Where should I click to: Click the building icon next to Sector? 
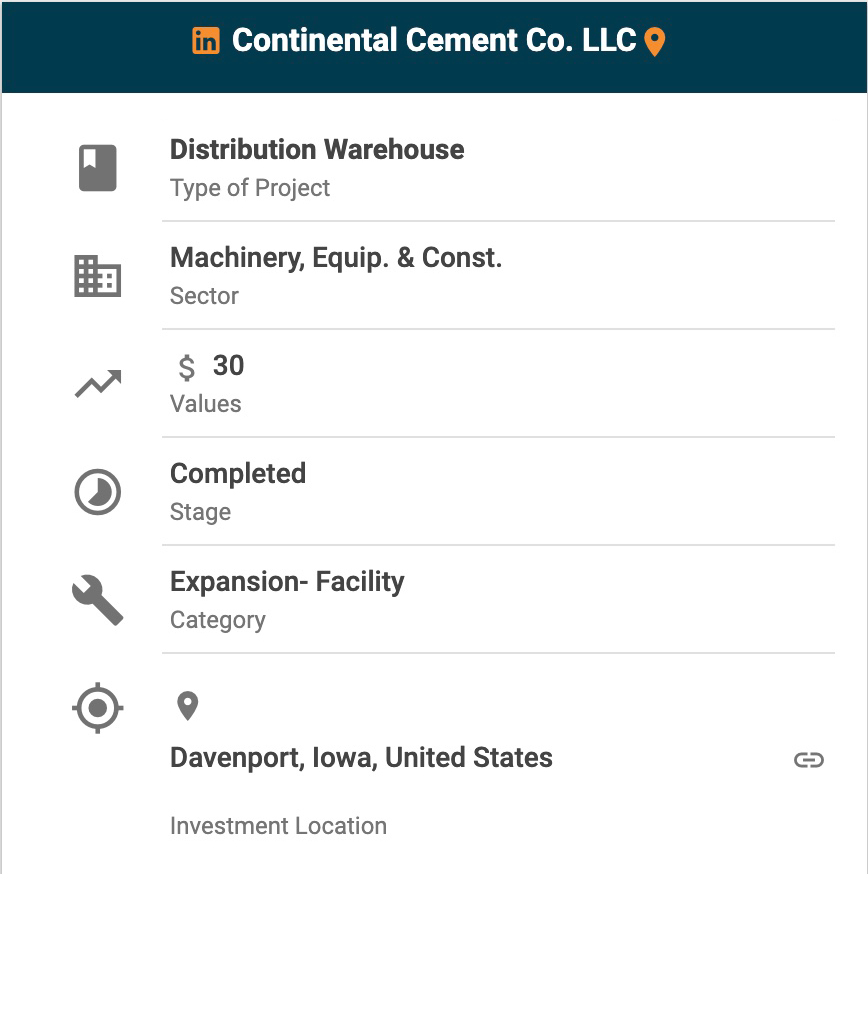tap(98, 276)
